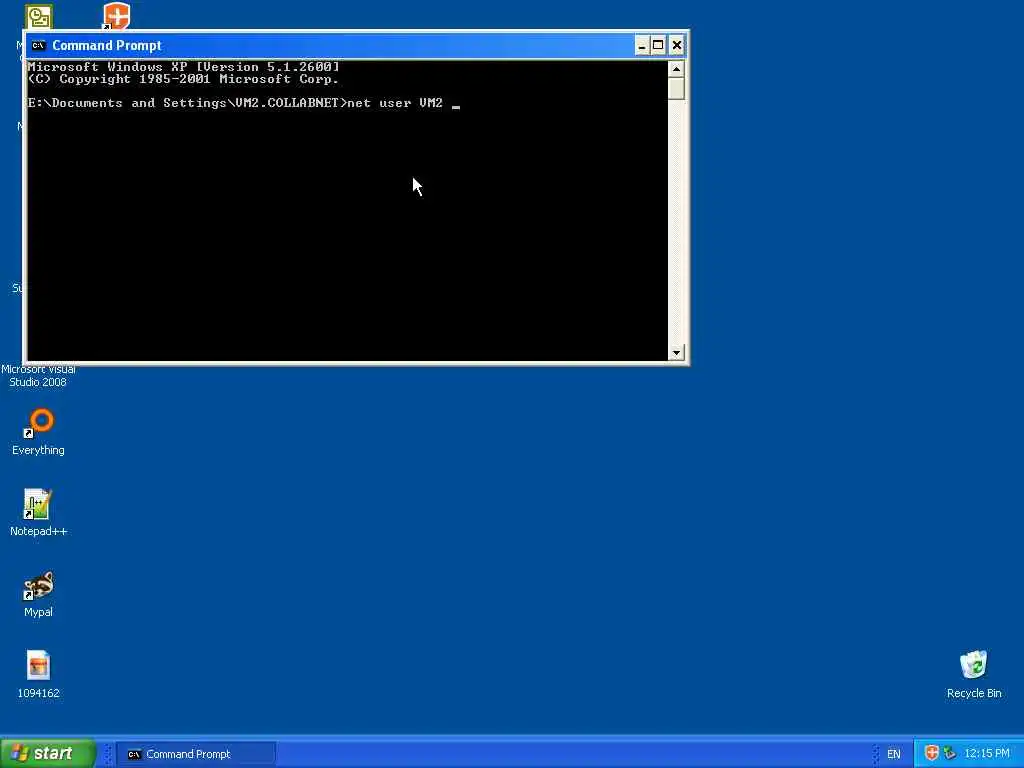1024x768 pixels.
Task: Click the Command Prompt window title text
Action: tap(106, 46)
